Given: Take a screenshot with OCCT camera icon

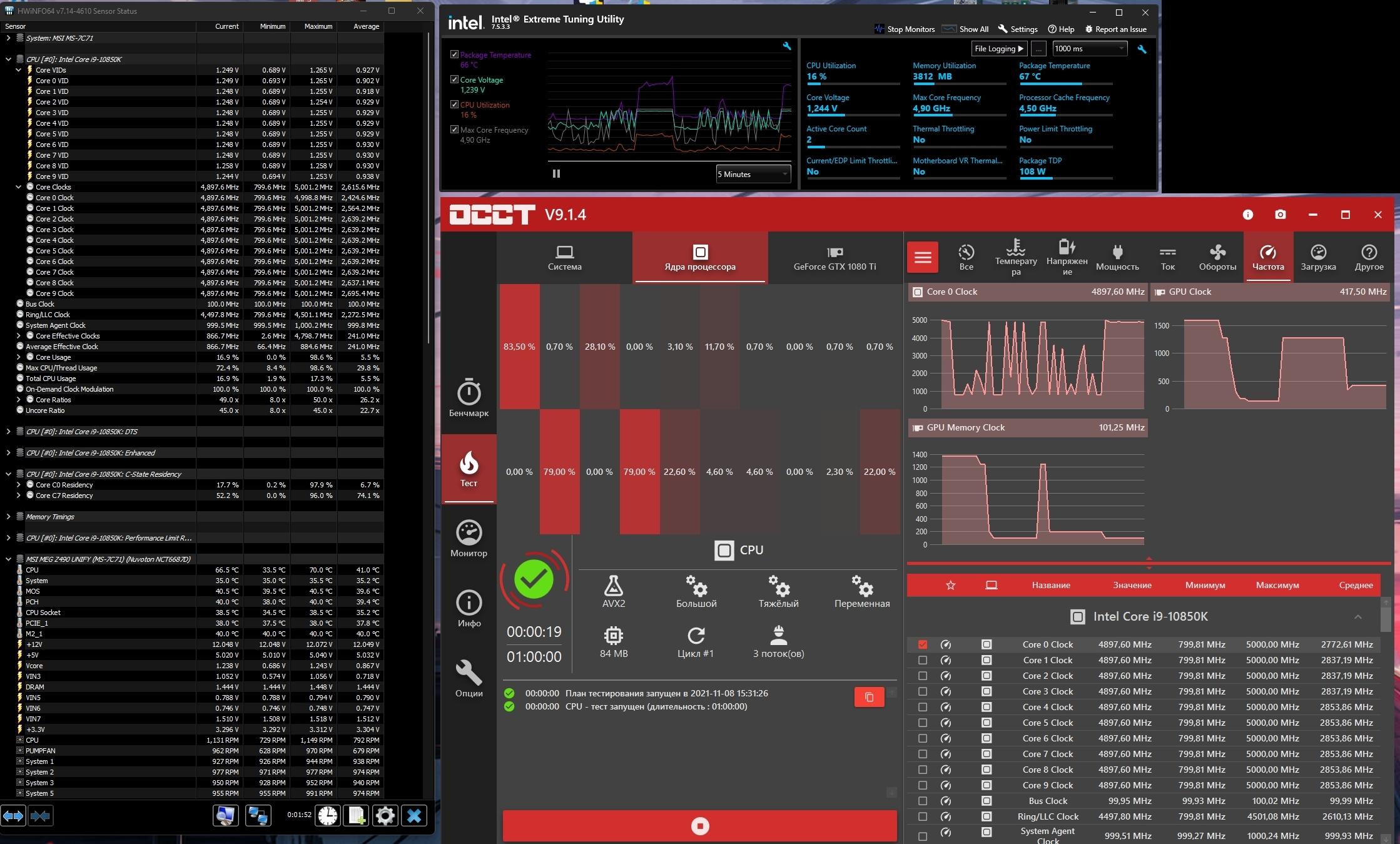Looking at the screenshot, I should coord(1280,215).
